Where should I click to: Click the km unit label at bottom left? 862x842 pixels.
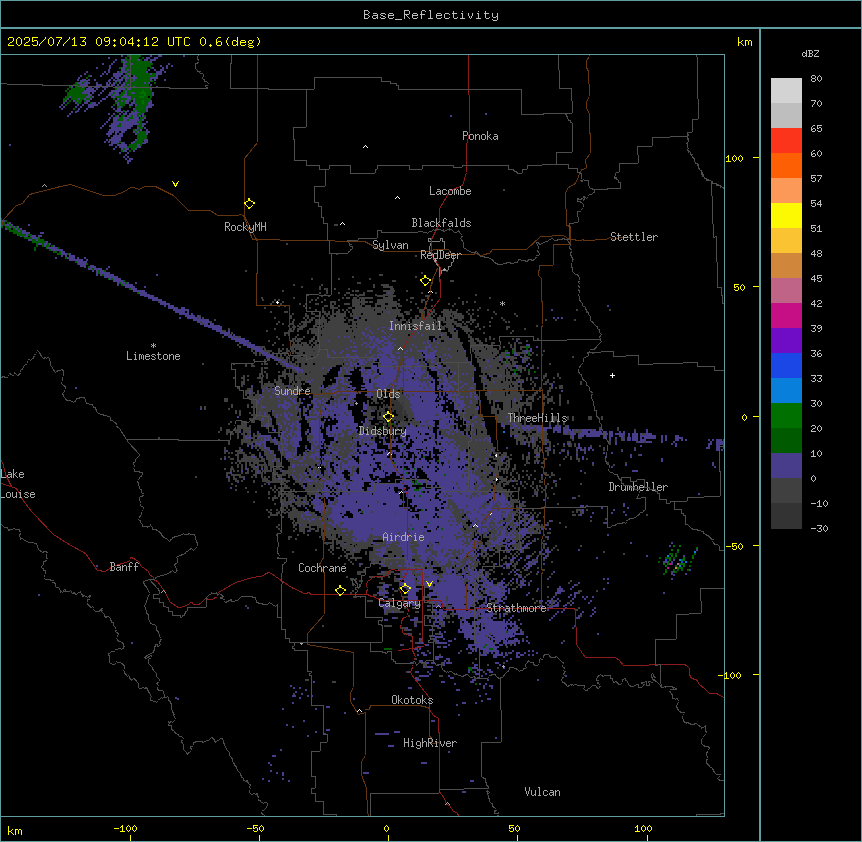click(x=15, y=830)
